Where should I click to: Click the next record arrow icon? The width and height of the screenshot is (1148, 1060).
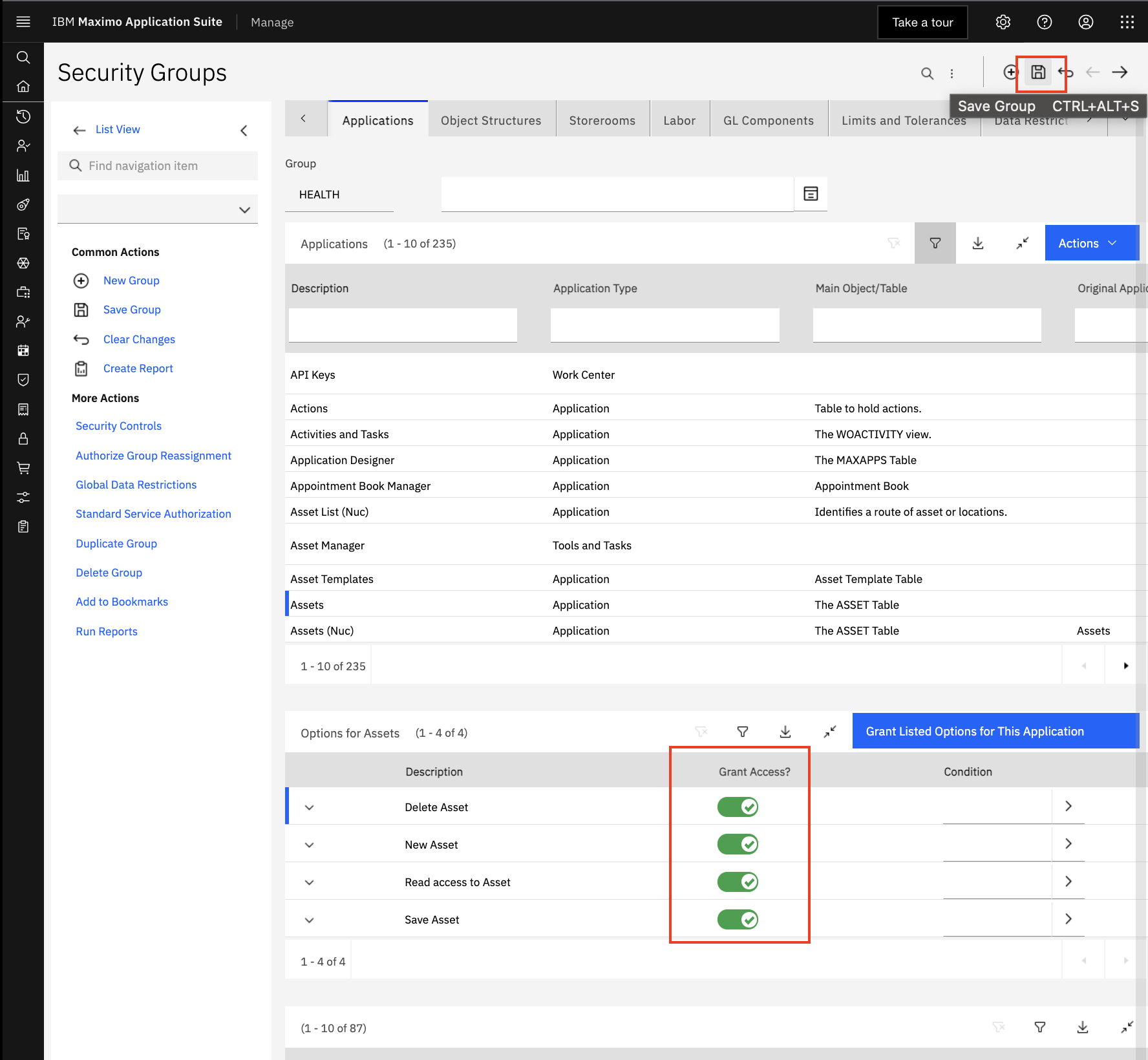click(1120, 72)
